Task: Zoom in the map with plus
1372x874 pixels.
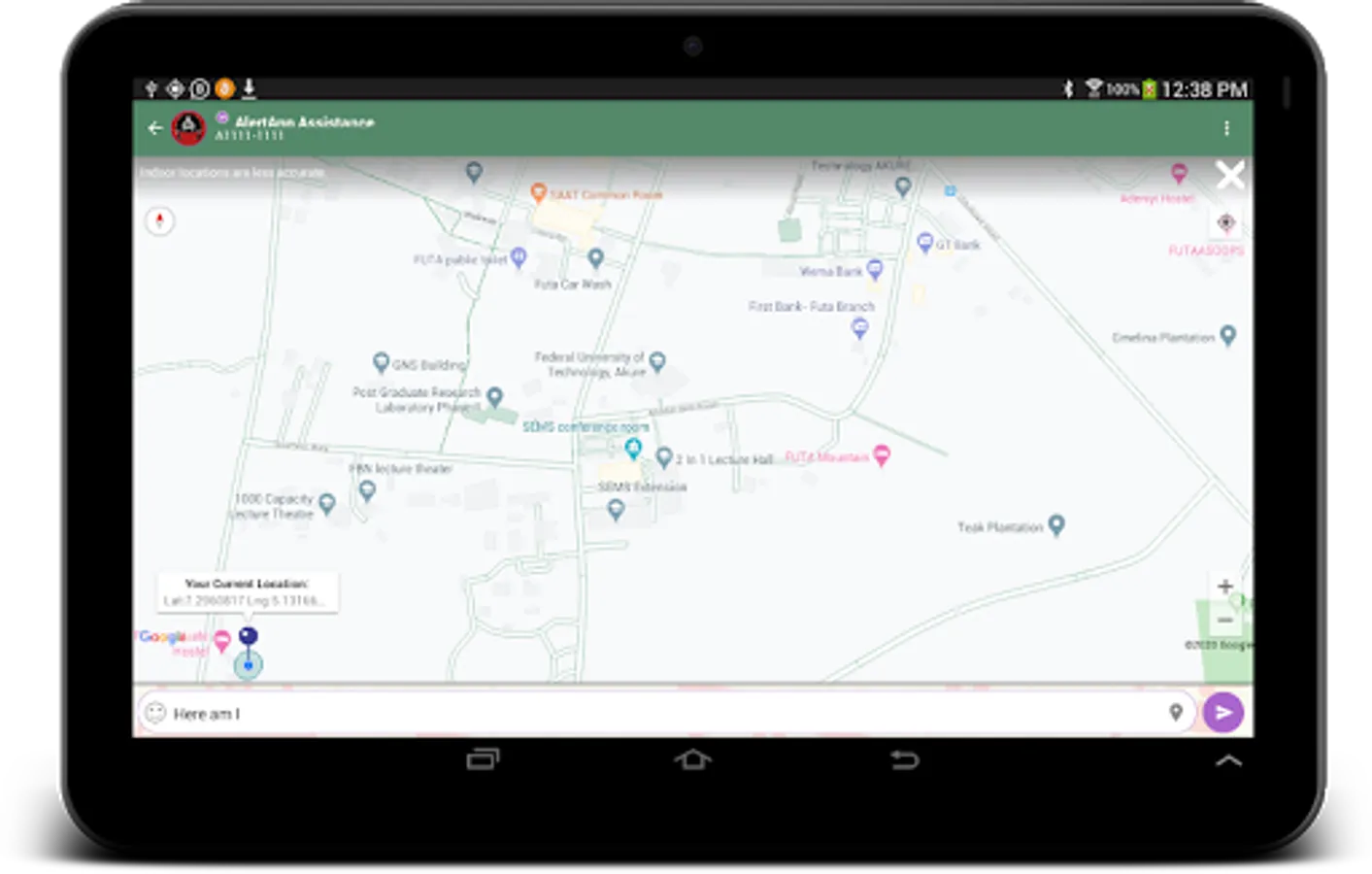Action: 1224,586
